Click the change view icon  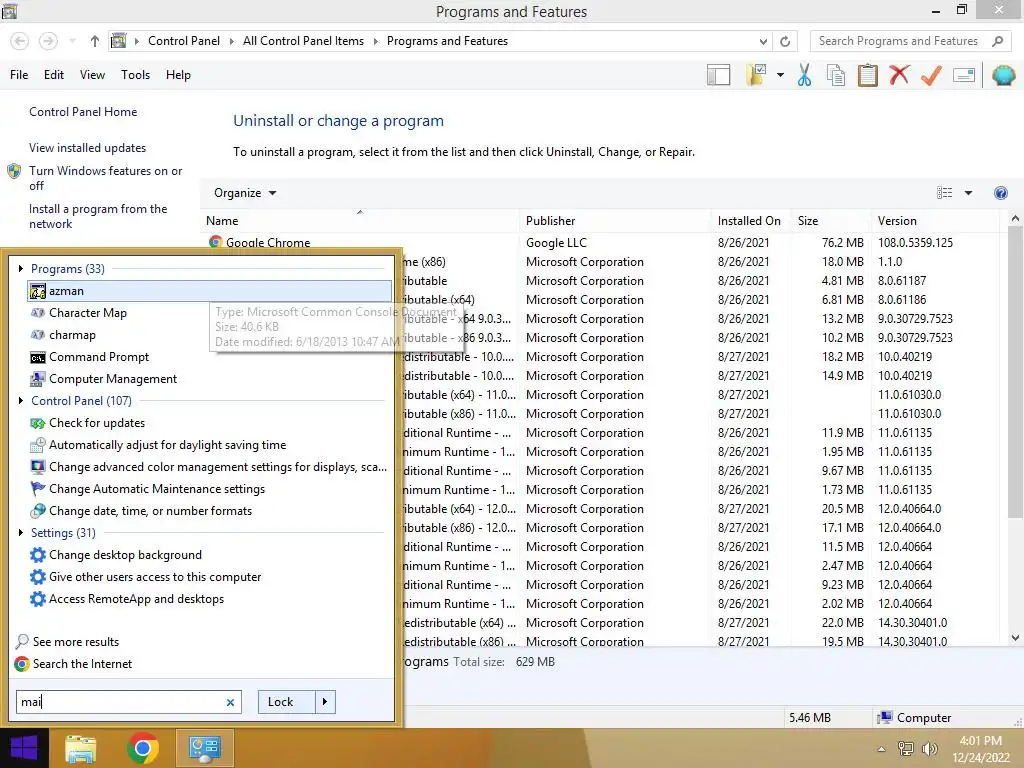pyautogui.click(x=944, y=193)
